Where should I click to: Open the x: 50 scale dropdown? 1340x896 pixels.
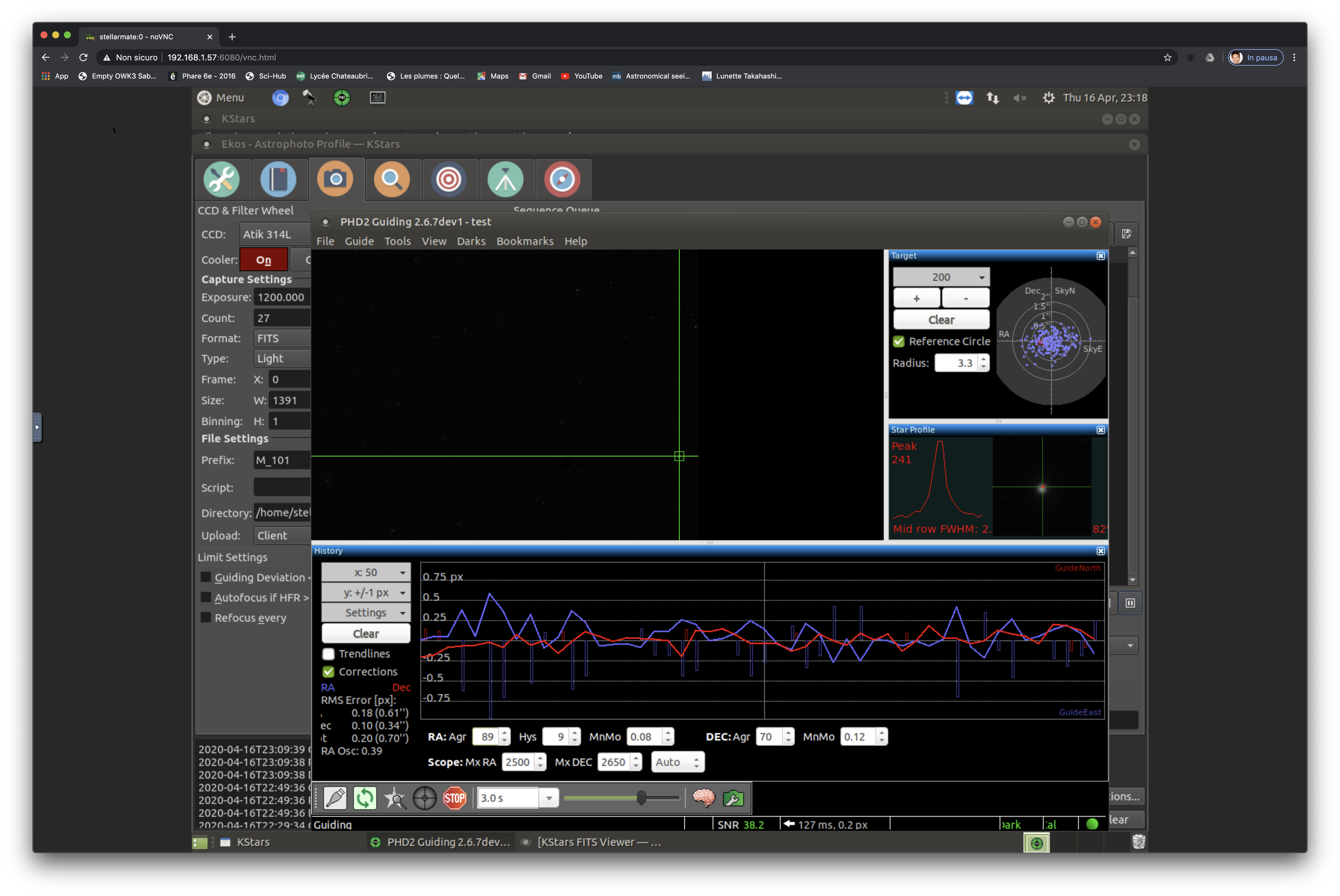(x=366, y=572)
